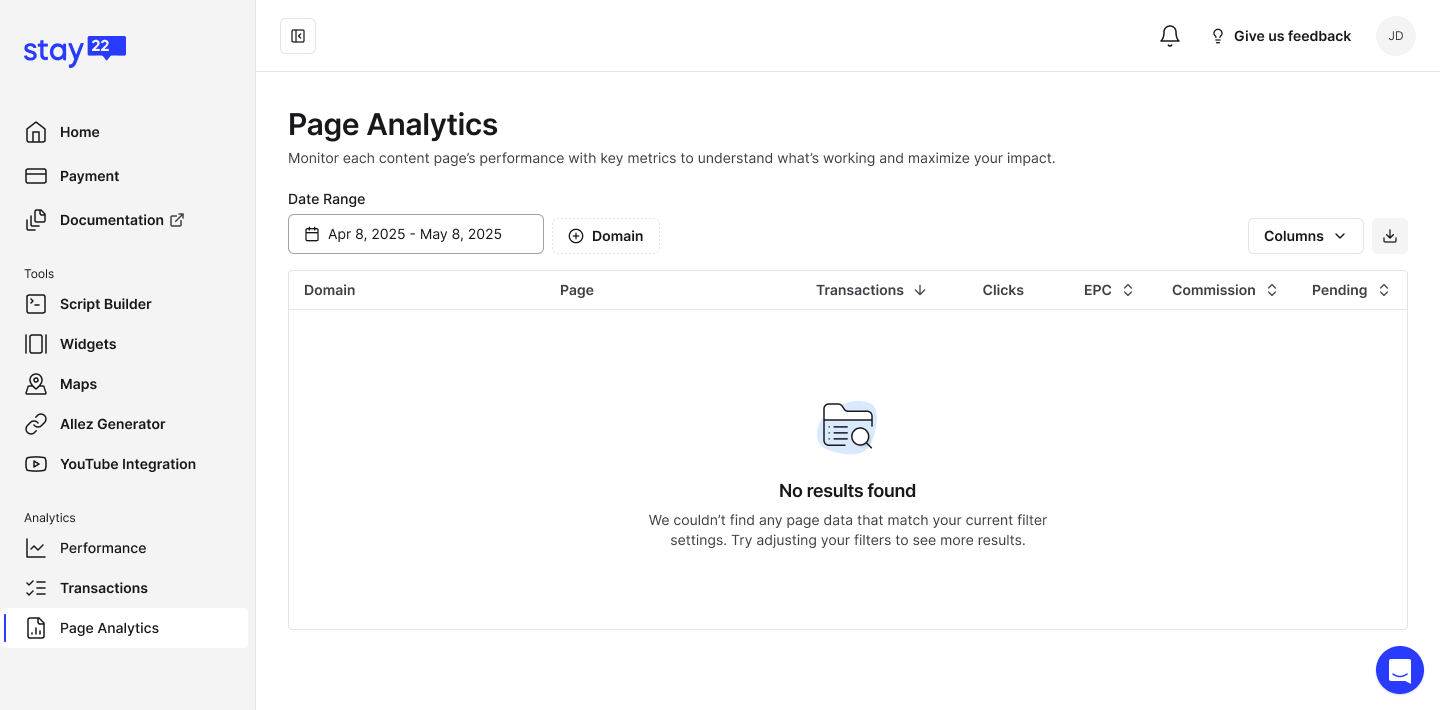Click the download export icon
Image resolution: width=1440 pixels, height=710 pixels.
pos(1389,236)
